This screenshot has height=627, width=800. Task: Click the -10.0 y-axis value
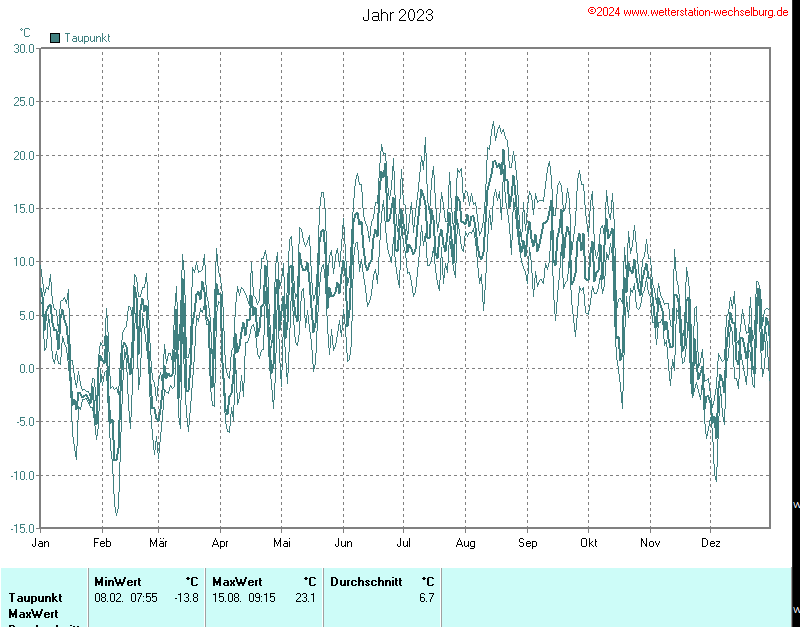click(x=23, y=475)
